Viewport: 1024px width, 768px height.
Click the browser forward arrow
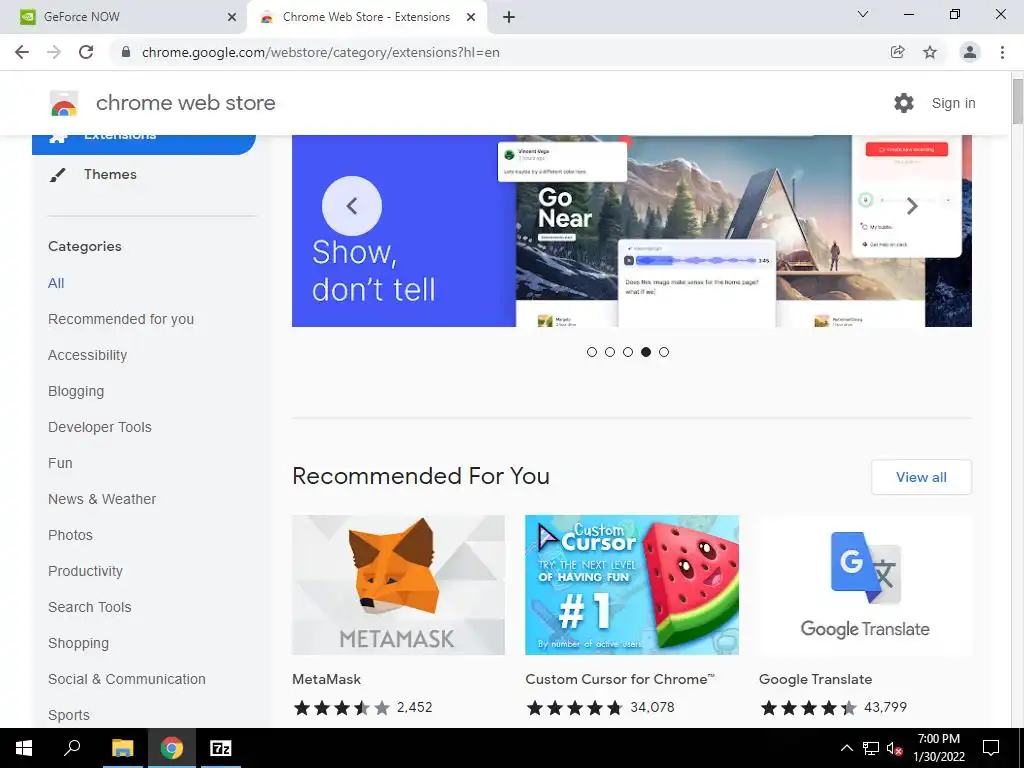pyautogui.click(x=54, y=52)
